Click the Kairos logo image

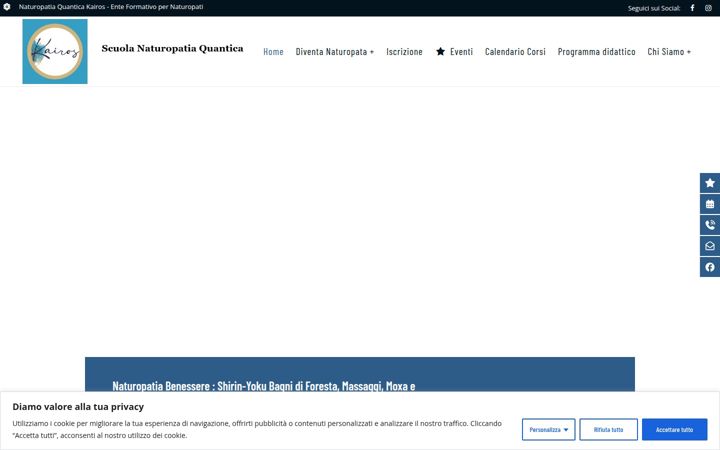pyautogui.click(x=55, y=51)
